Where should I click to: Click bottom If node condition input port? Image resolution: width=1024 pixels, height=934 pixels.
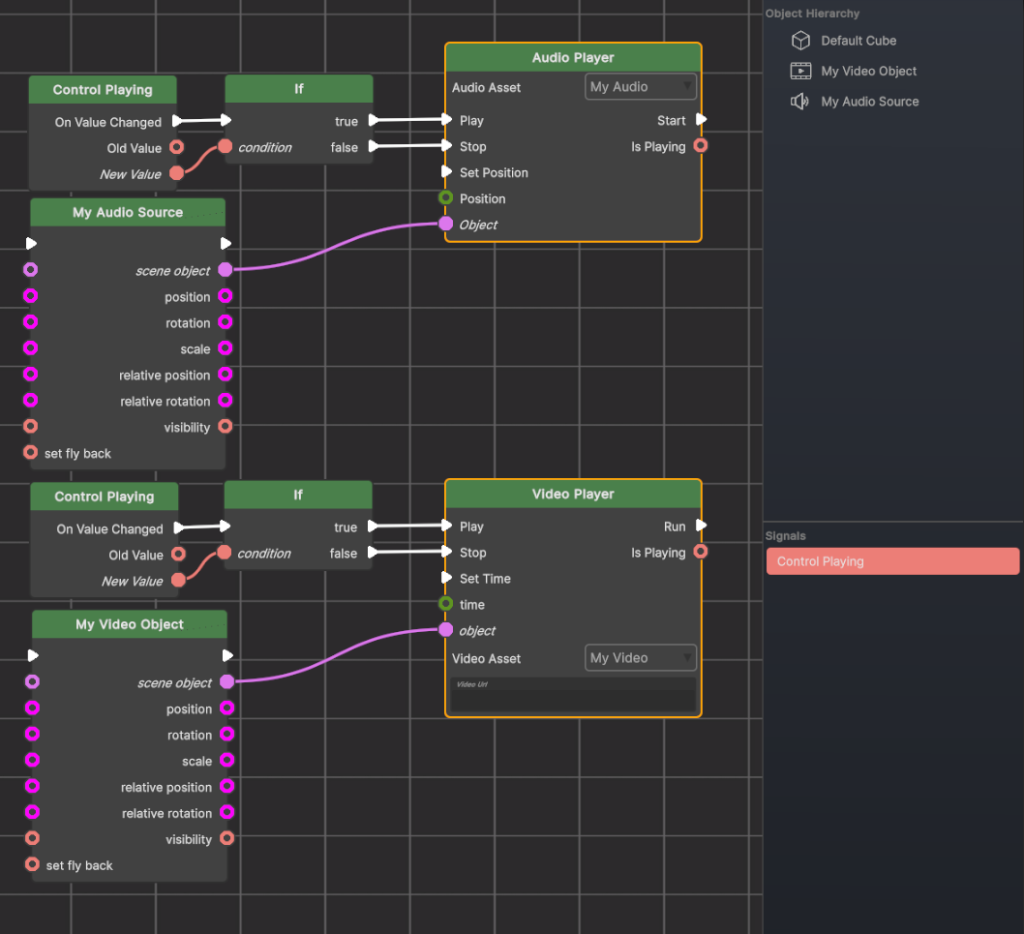(x=225, y=553)
